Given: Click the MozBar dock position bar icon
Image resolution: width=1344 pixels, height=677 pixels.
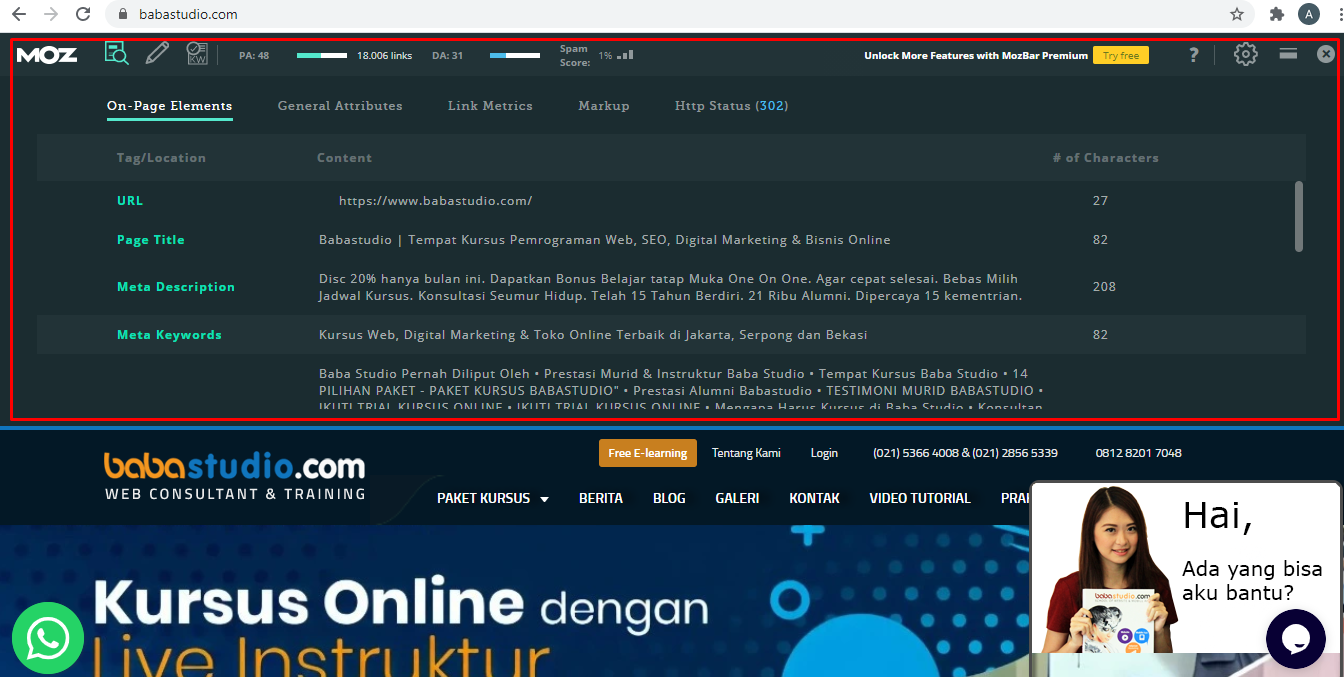Looking at the screenshot, I should pyautogui.click(x=1288, y=54).
